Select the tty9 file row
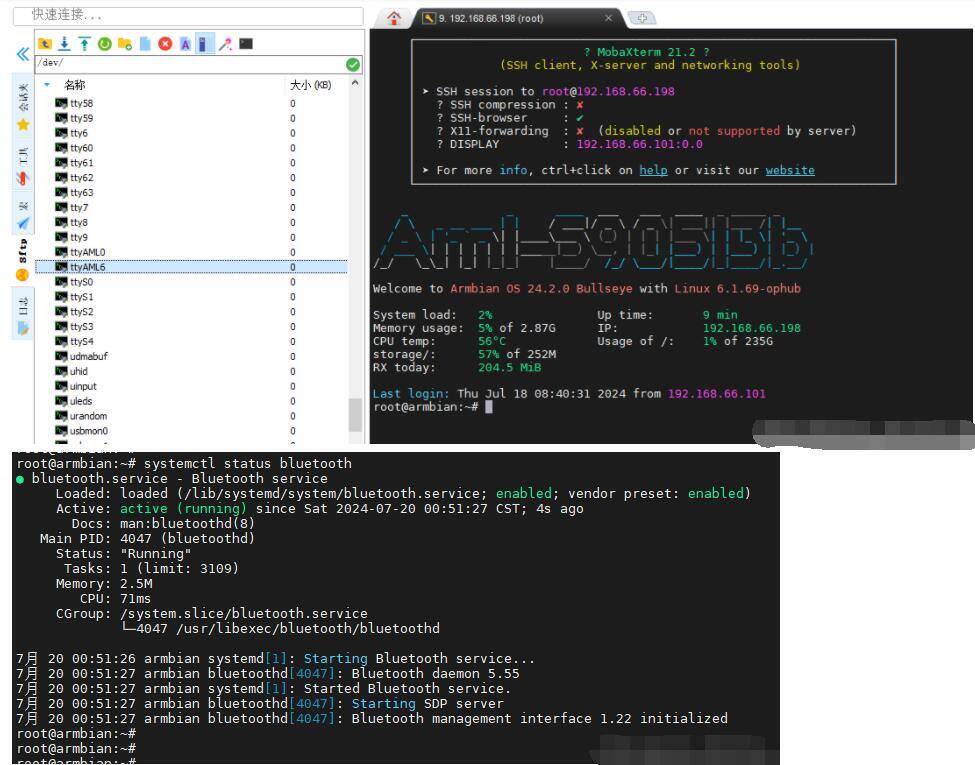Image resolution: width=975 pixels, height=765 pixels. (192, 238)
